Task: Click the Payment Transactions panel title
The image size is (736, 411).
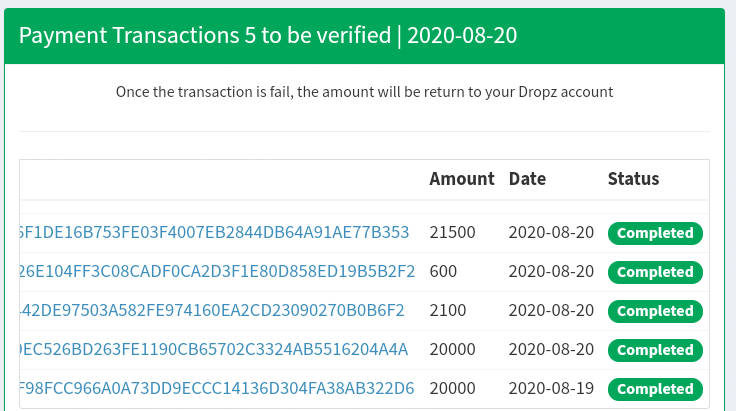Action: (x=268, y=36)
